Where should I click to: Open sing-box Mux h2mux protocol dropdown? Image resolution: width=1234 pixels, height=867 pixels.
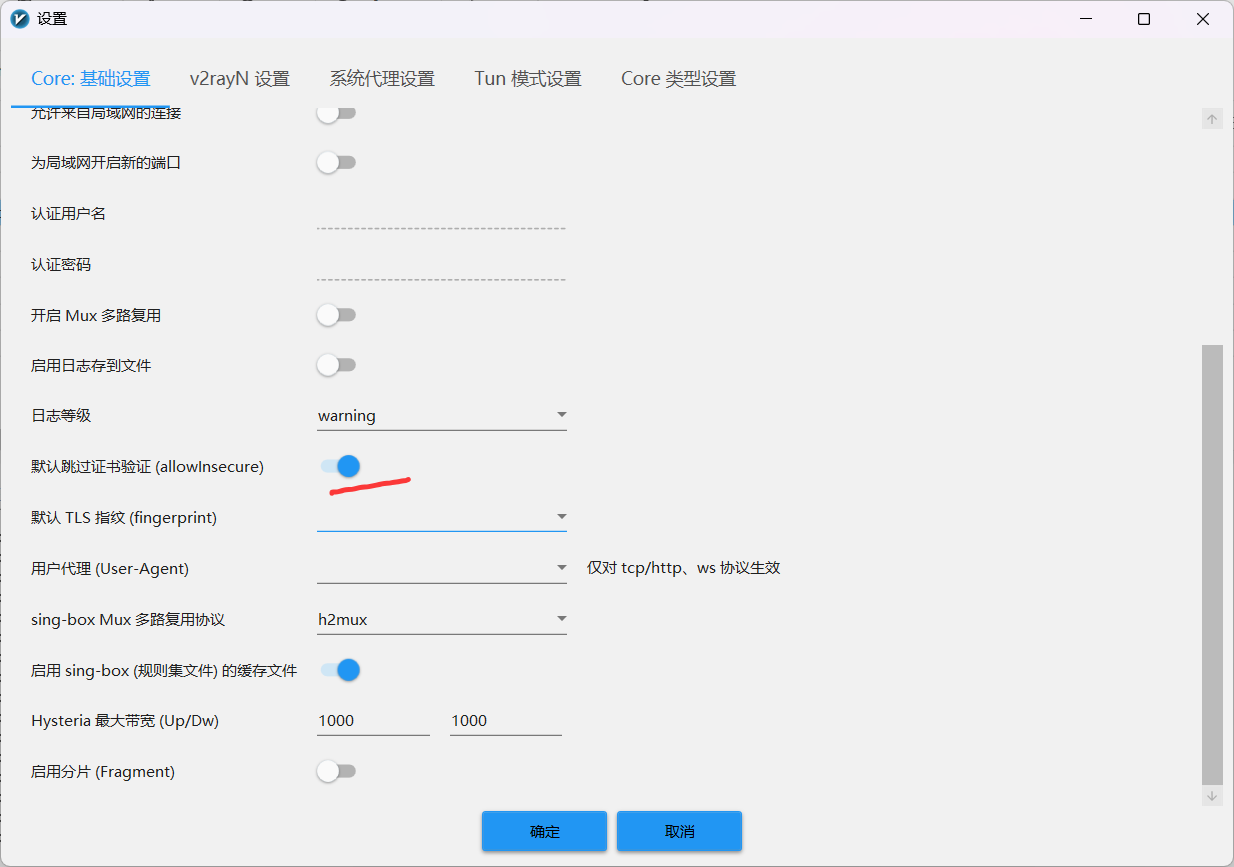pos(442,619)
